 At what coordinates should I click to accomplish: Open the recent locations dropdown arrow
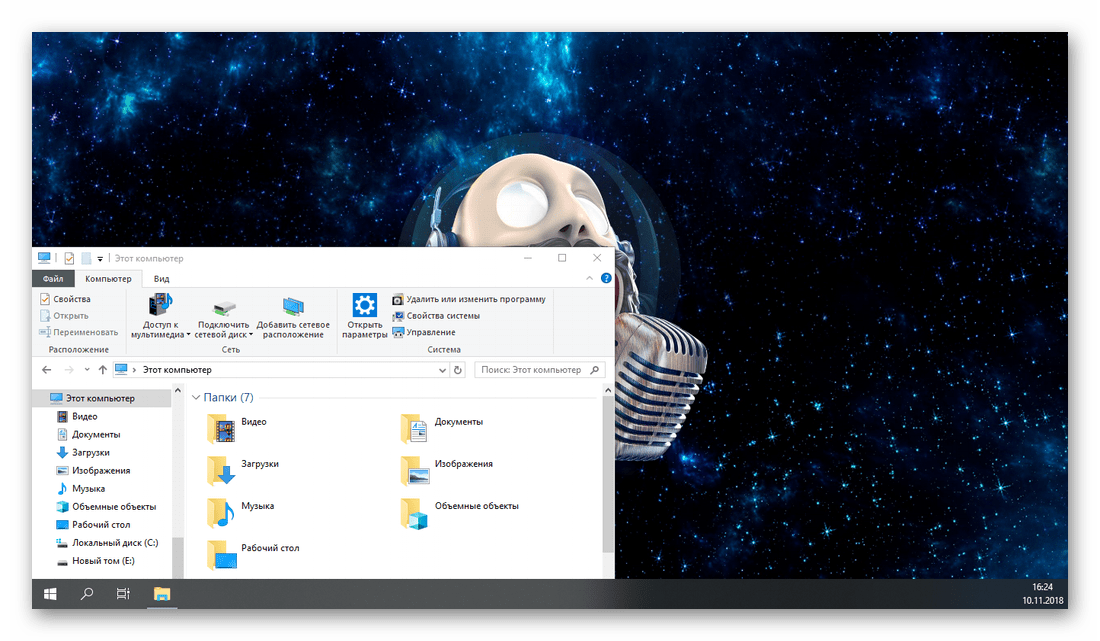pyautogui.click(x=85, y=370)
